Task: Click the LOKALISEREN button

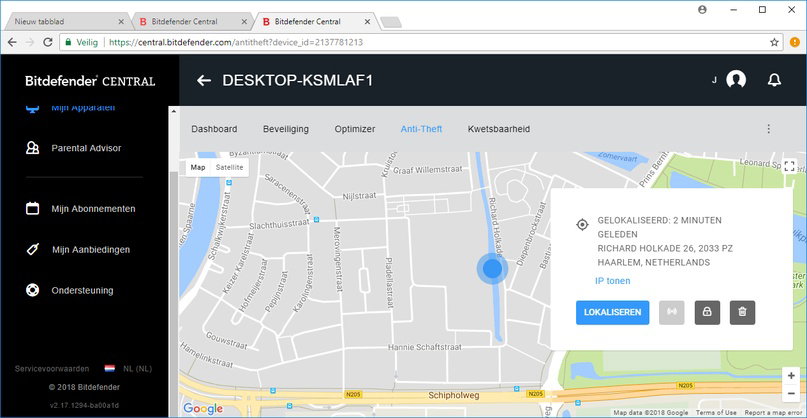Action: tap(612, 312)
